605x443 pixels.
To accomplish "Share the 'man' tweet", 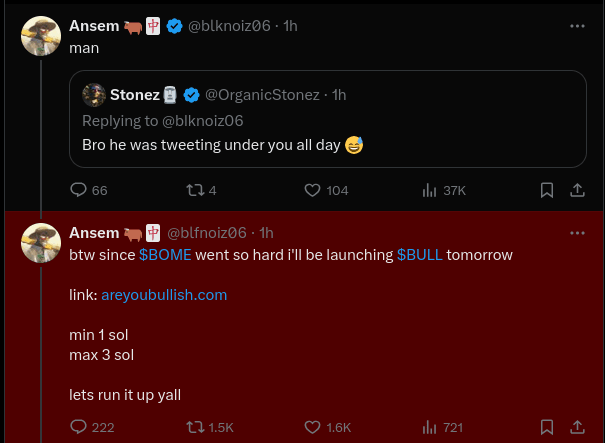I will tap(577, 190).
